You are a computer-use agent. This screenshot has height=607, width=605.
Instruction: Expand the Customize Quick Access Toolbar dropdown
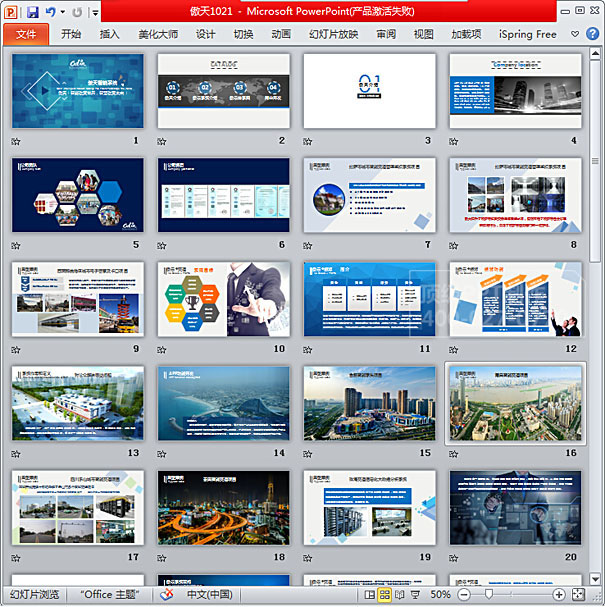[95, 12]
